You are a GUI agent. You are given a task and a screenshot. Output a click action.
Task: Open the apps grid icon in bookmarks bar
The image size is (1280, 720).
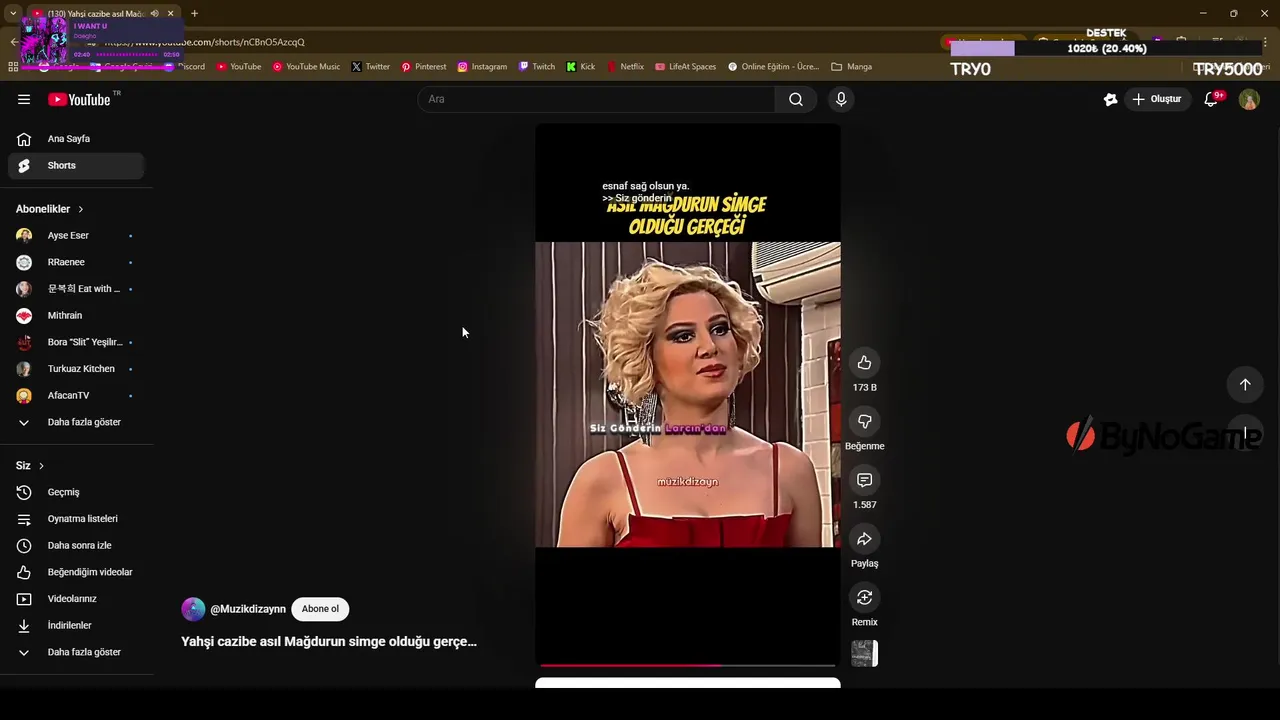coord(13,67)
